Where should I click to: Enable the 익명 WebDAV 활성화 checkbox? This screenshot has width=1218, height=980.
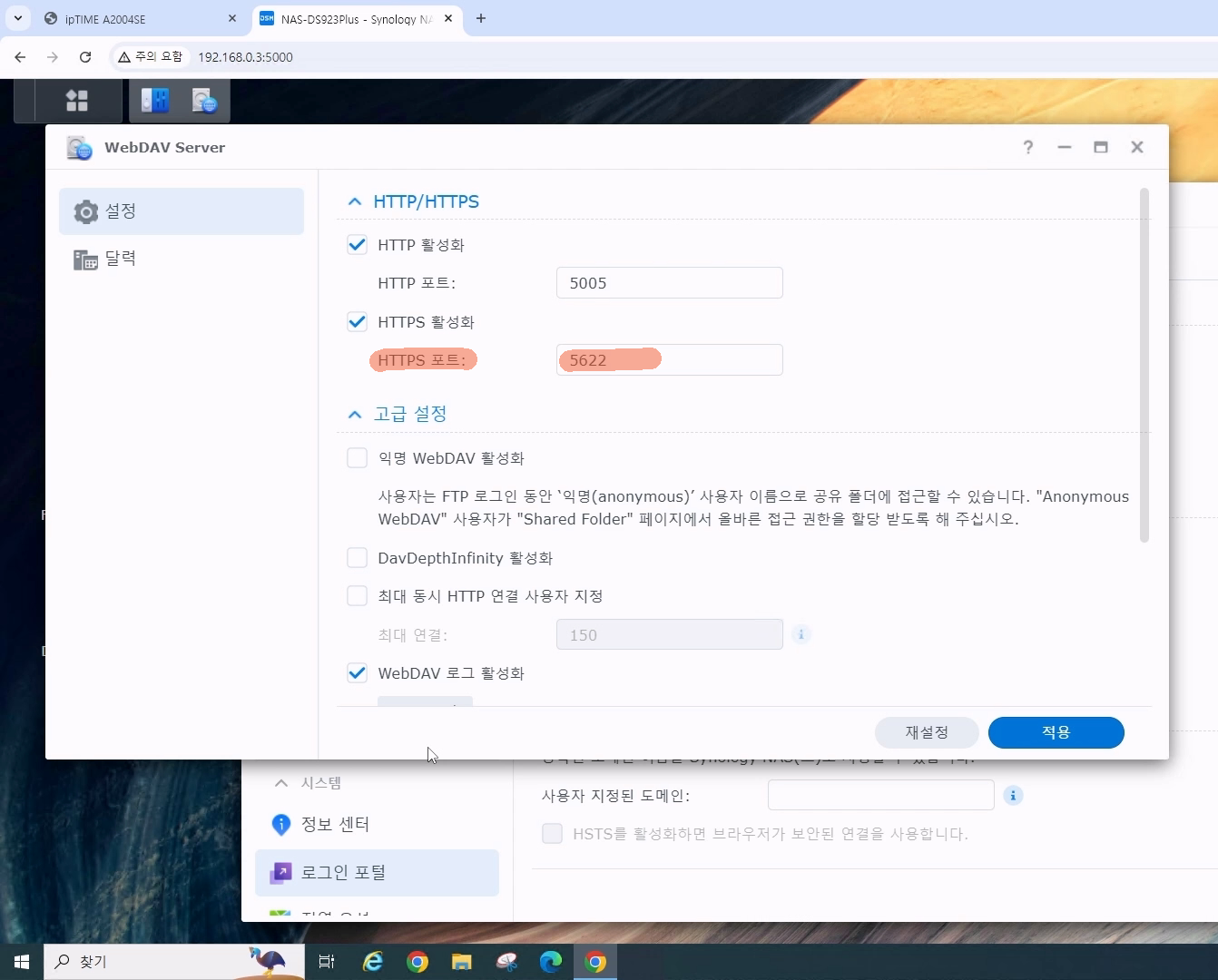pyautogui.click(x=358, y=458)
